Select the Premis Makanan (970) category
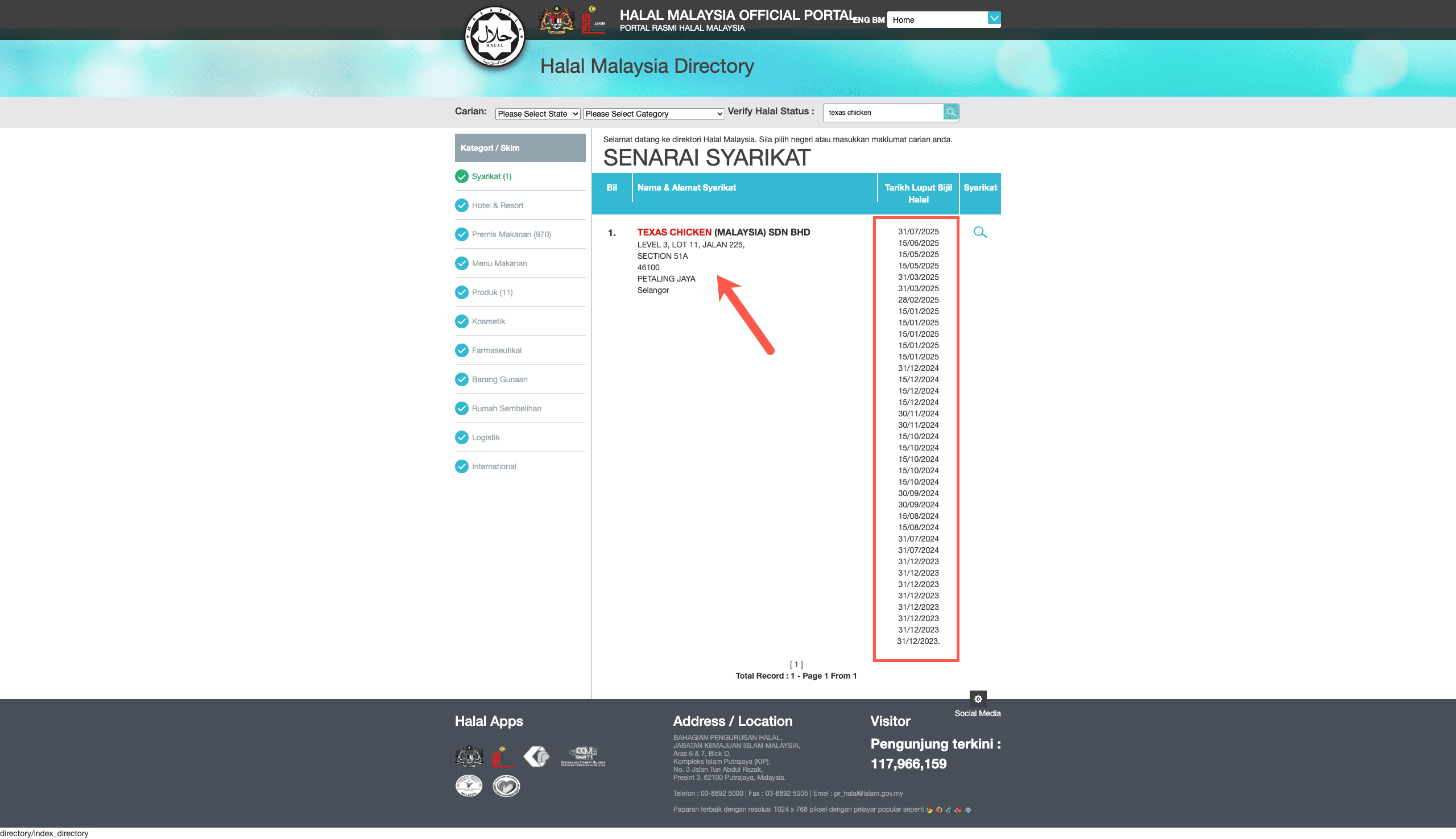1456x839 pixels. click(x=511, y=234)
